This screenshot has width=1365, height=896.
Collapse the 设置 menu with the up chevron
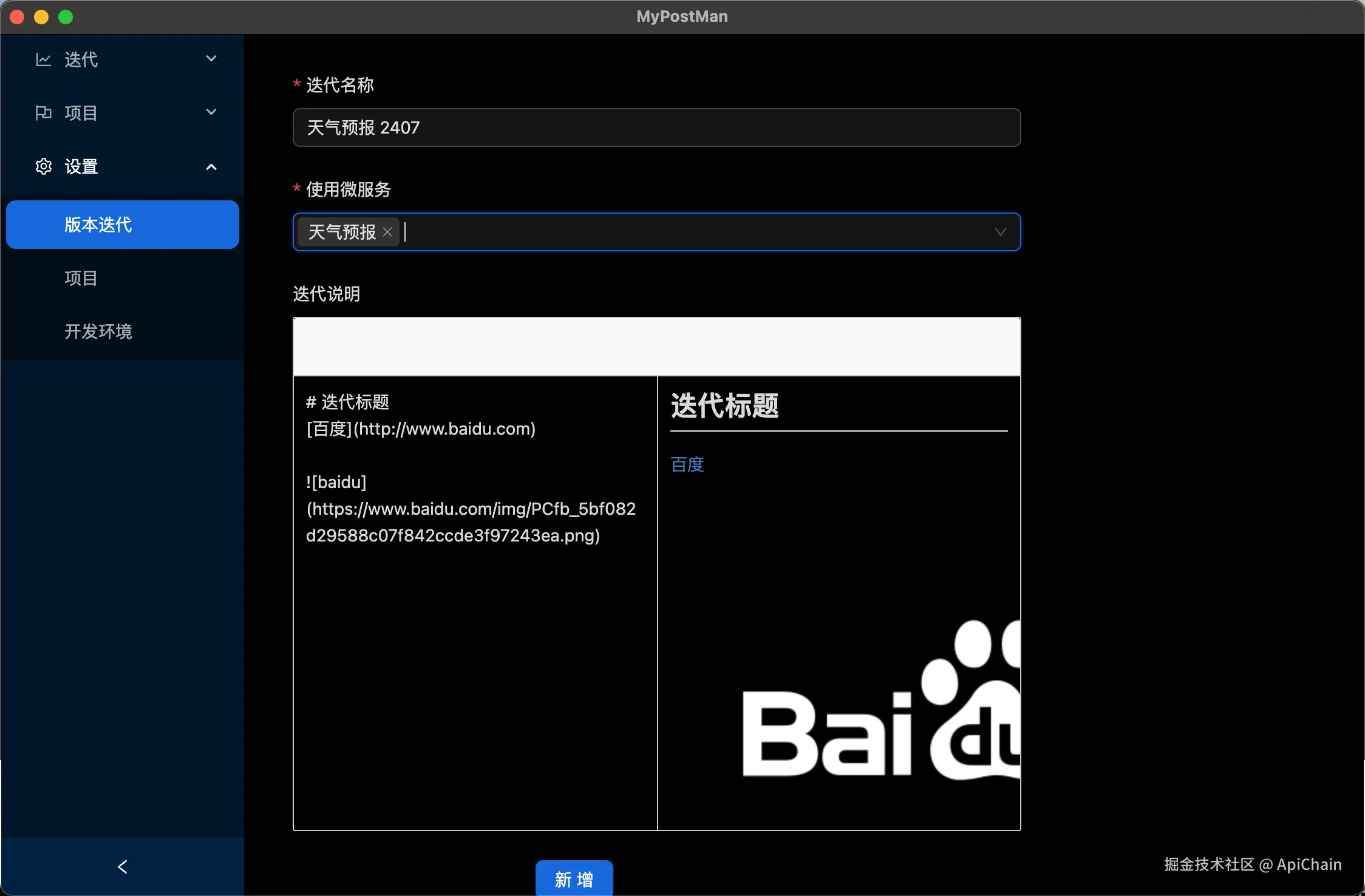[211, 167]
